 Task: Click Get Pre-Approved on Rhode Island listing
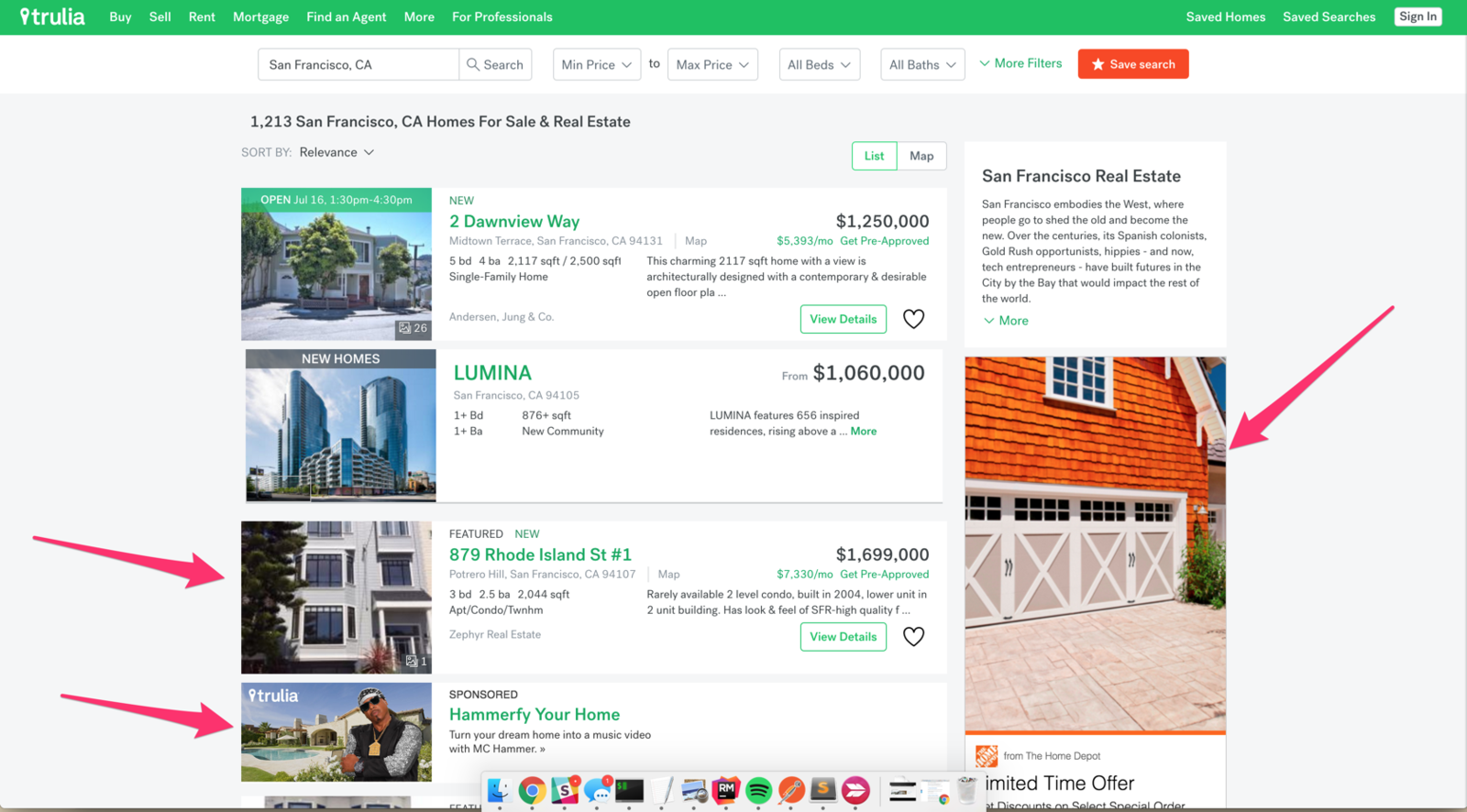pyautogui.click(x=885, y=575)
